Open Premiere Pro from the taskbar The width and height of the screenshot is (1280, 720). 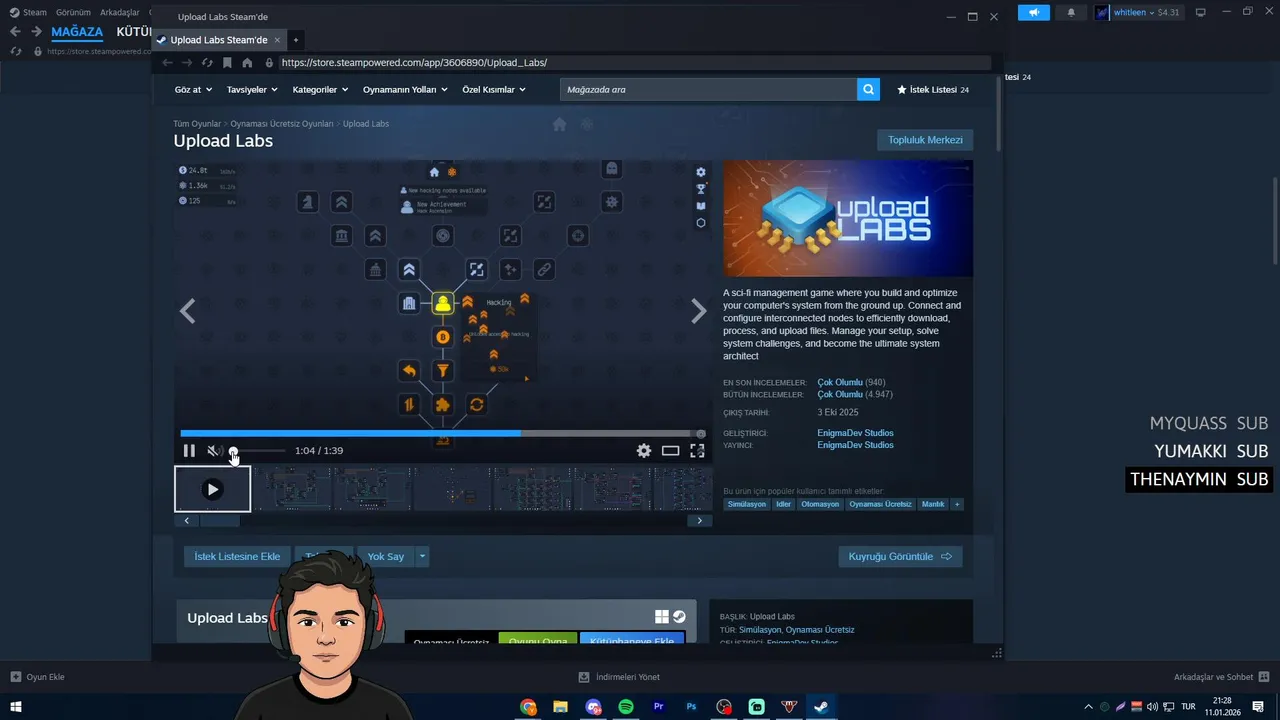(x=658, y=707)
